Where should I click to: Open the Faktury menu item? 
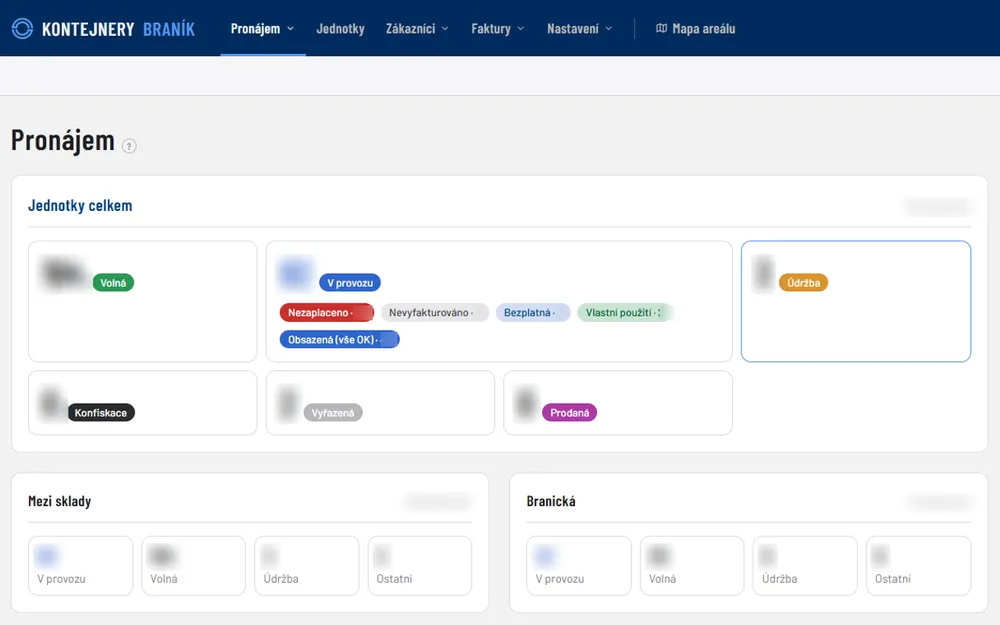point(491,29)
